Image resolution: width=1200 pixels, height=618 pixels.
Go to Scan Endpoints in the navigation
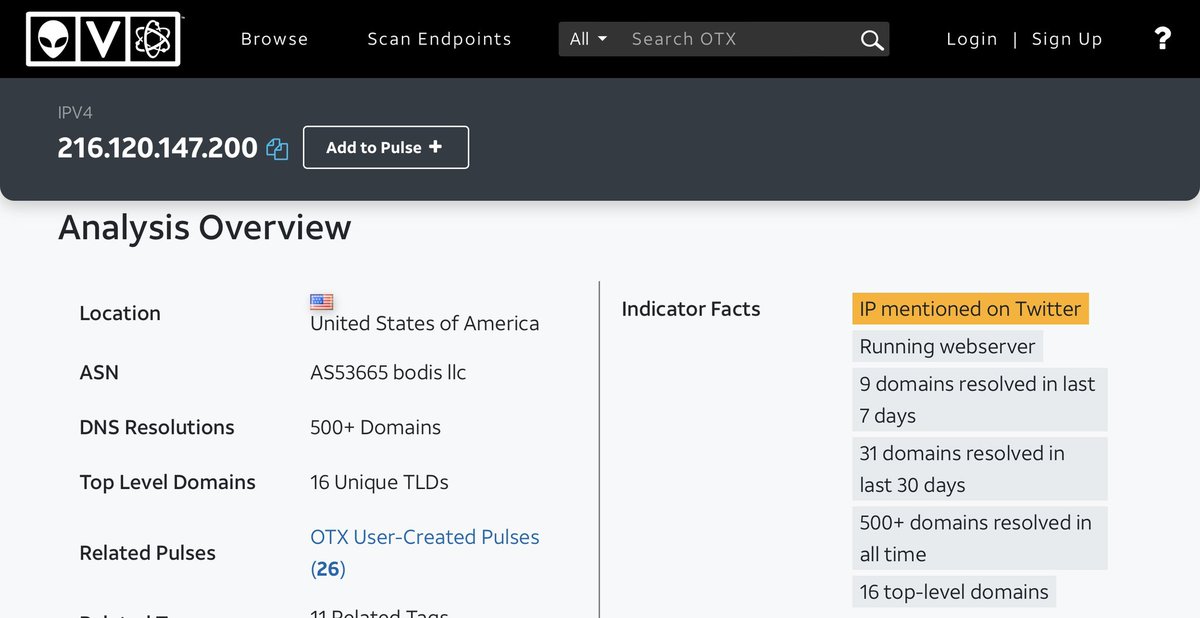point(439,39)
